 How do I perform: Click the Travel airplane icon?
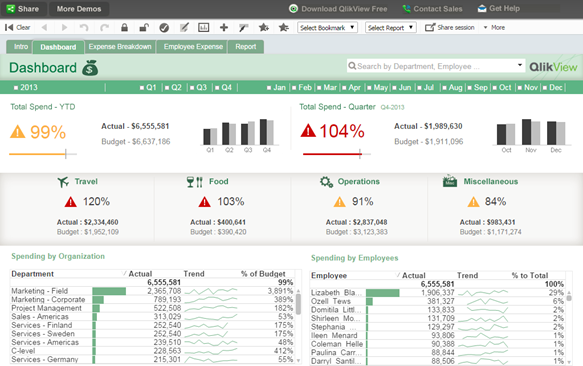63,182
